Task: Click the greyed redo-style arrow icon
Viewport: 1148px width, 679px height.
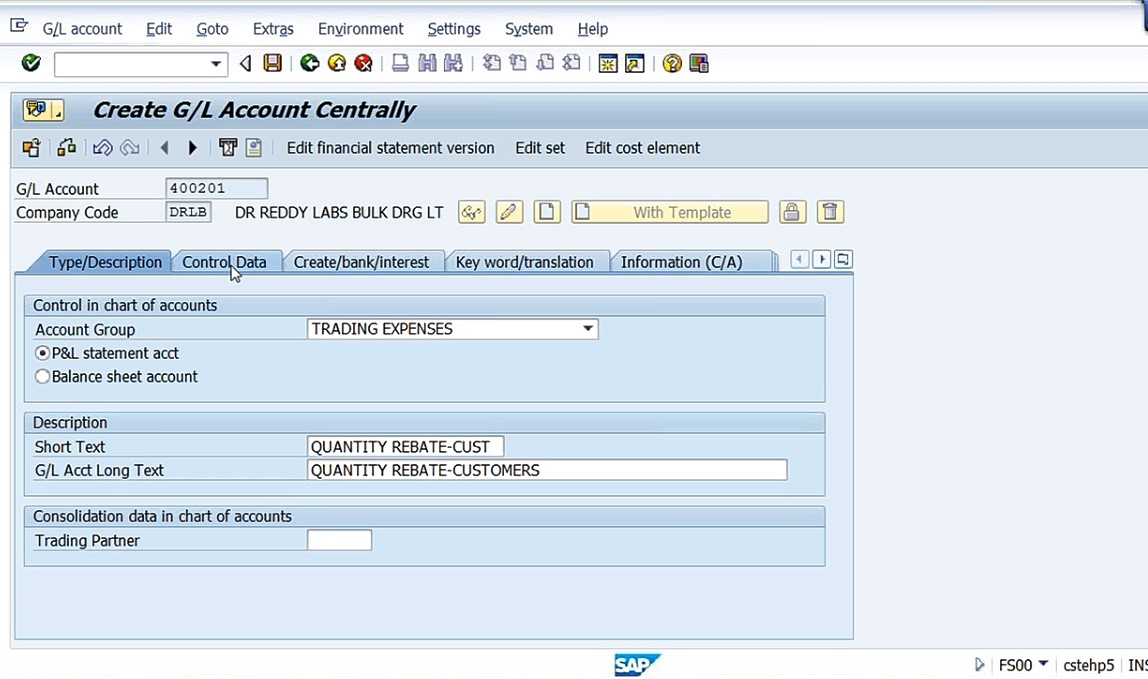Action: click(x=130, y=148)
